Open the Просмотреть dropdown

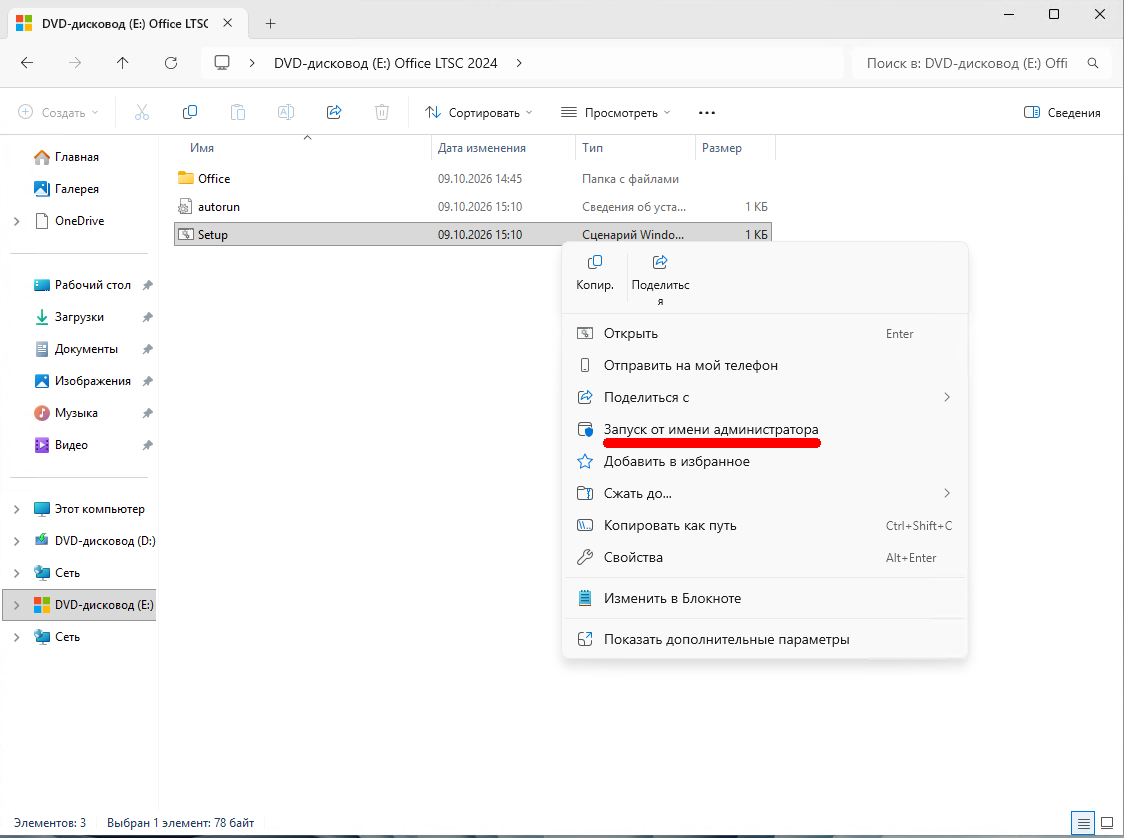[615, 113]
